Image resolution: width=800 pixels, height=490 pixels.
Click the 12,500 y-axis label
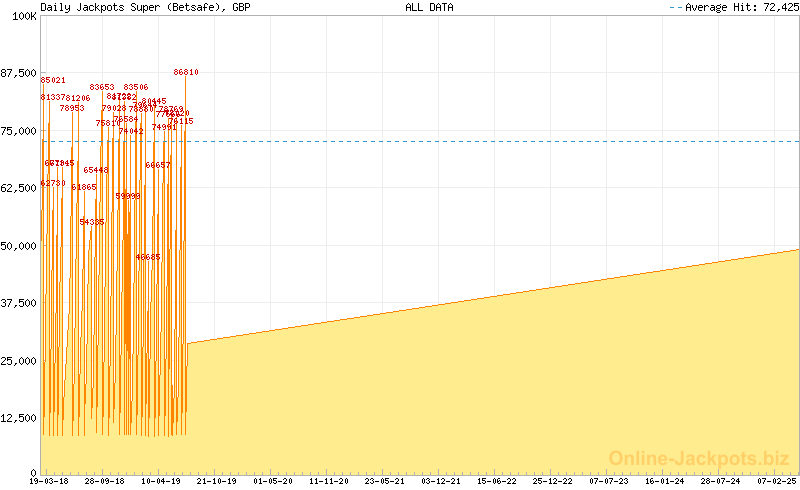18,418
